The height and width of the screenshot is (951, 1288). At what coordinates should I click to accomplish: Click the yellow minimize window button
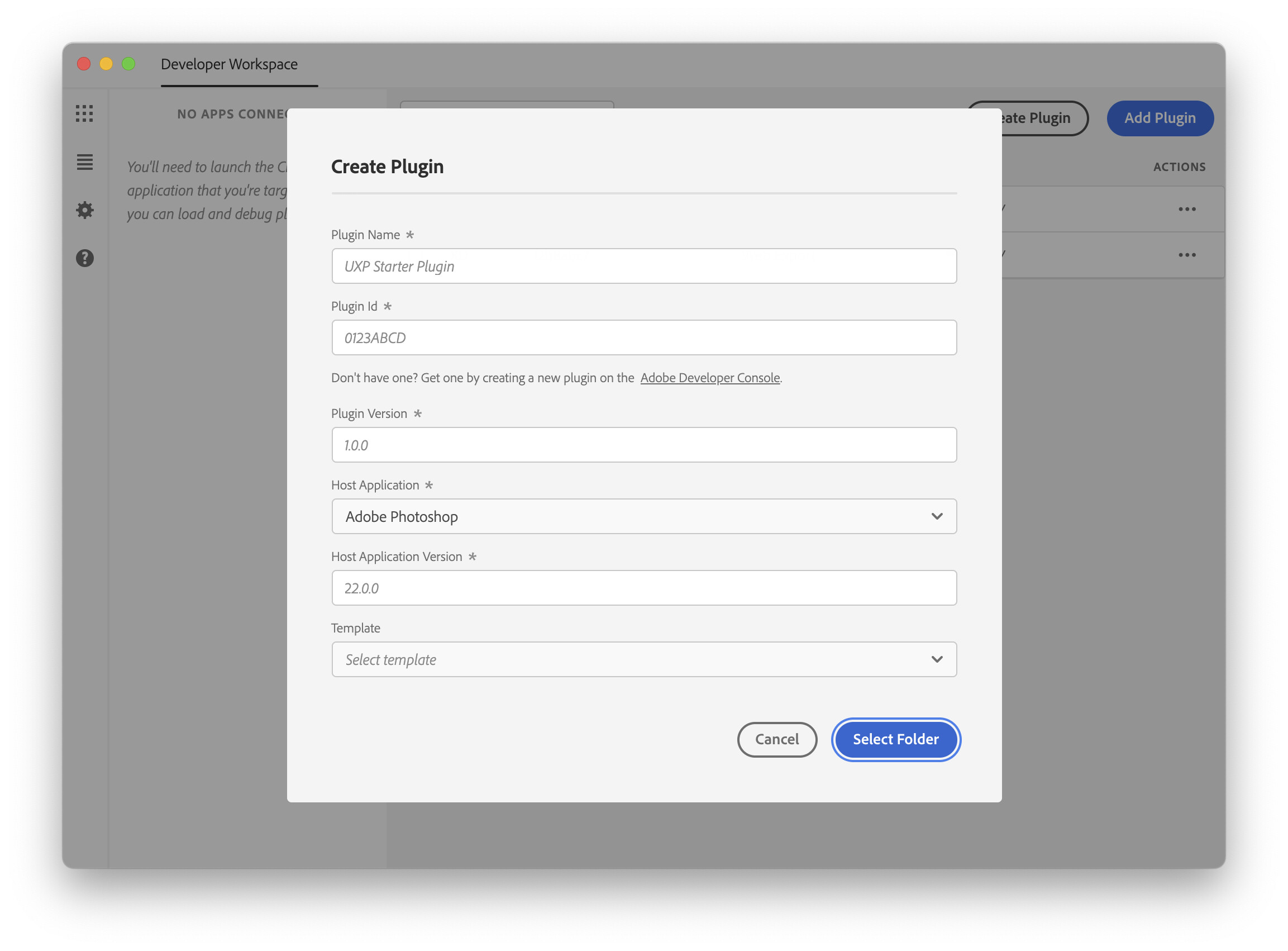(107, 64)
